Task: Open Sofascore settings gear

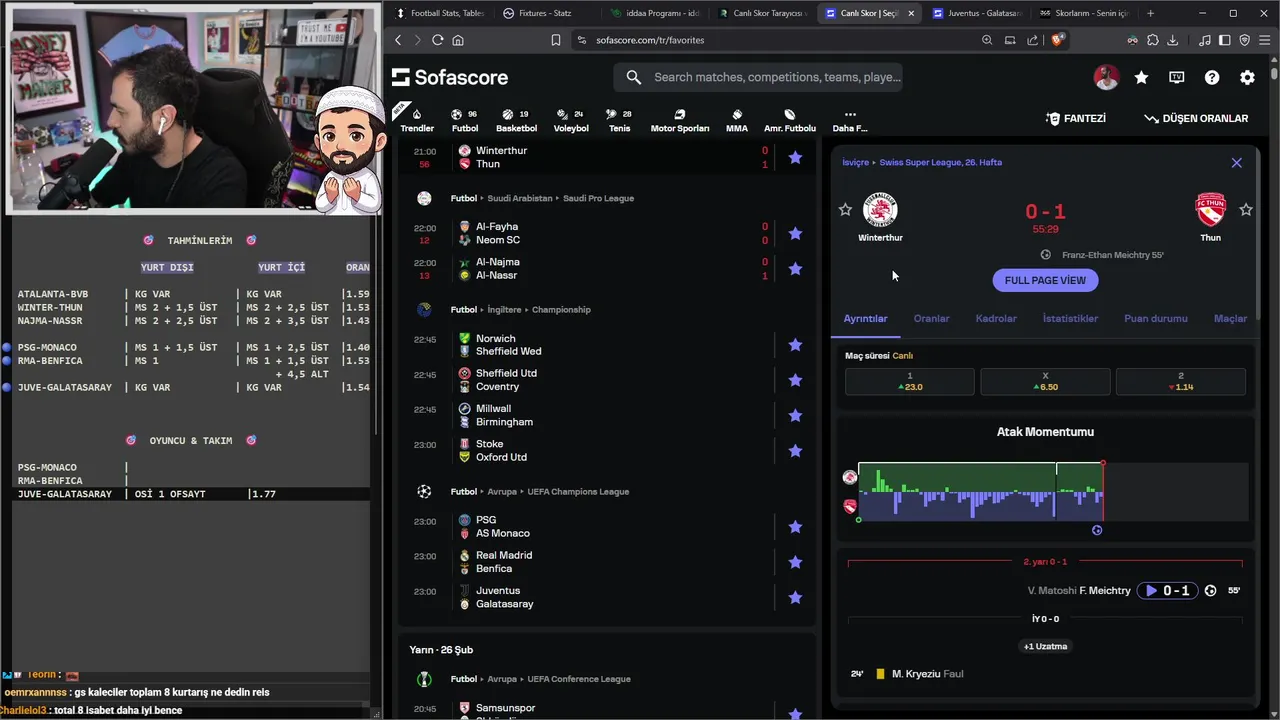Action: pos(1247,77)
